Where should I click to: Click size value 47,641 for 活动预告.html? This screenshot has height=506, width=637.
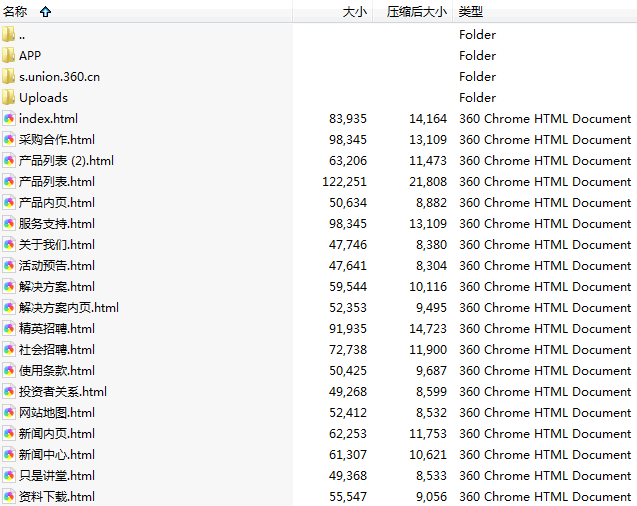click(348, 266)
